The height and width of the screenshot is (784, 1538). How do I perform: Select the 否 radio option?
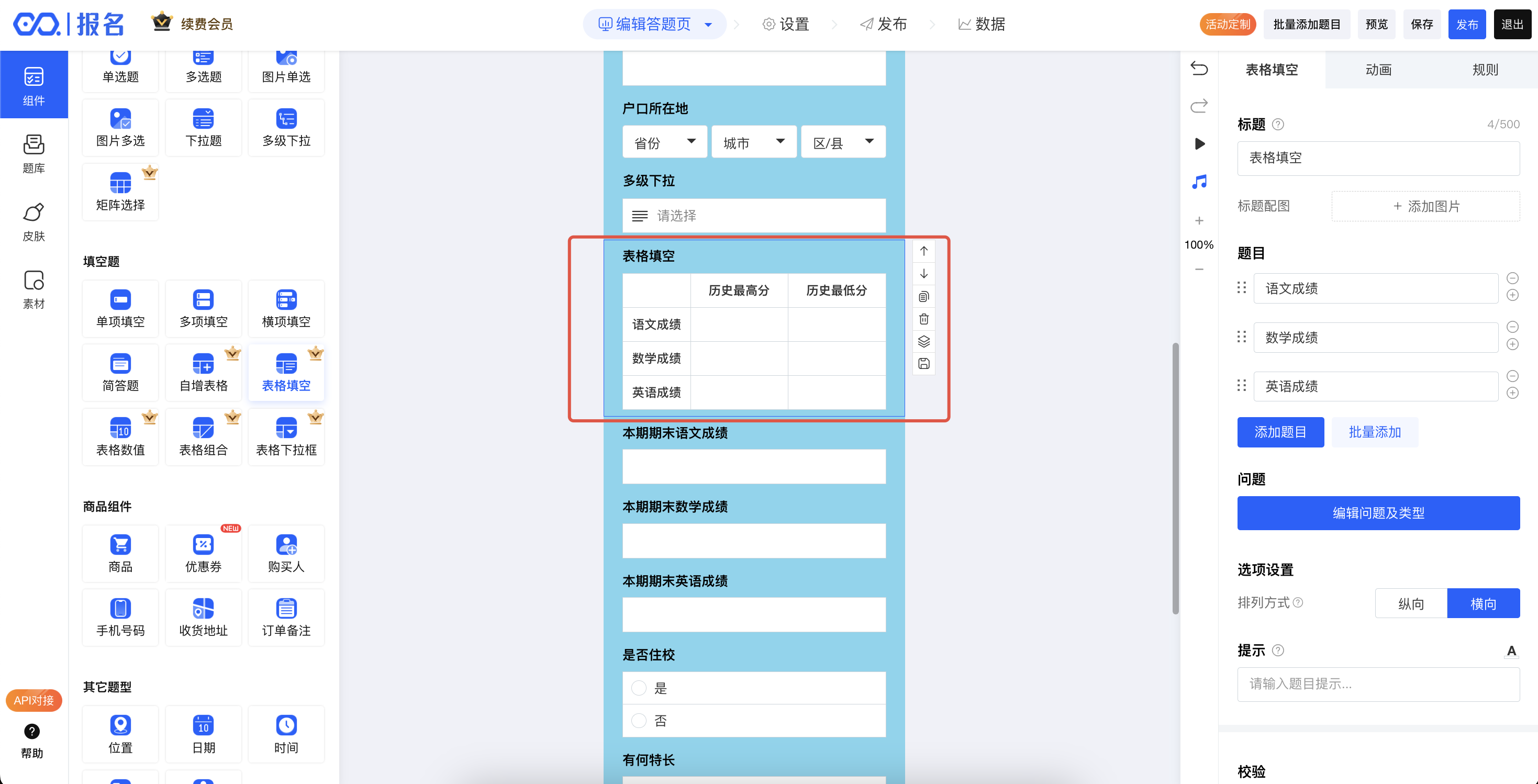(x=639, y=721)
